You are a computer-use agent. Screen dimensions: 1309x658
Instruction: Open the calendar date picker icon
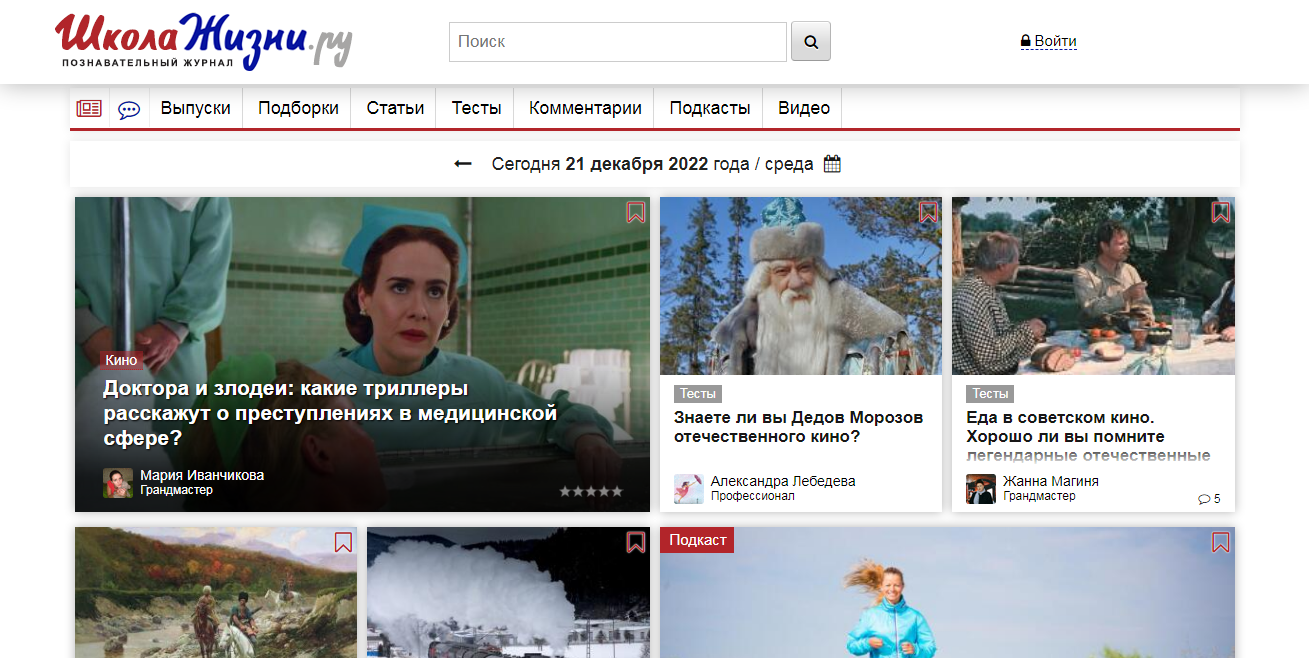pyautogui.click(x=832, y=164)
